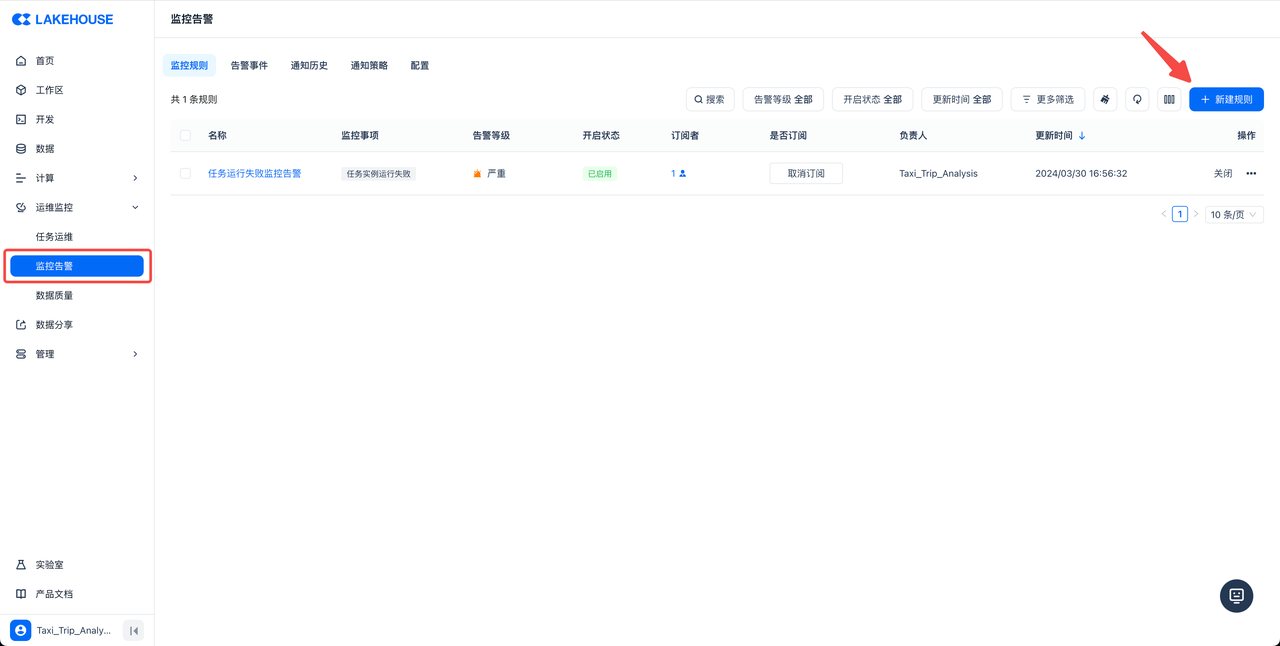Viewport: 1280px width, 646px height.
Task: Open the 告警等级 filter dropdown
Action: click(783, 100)
